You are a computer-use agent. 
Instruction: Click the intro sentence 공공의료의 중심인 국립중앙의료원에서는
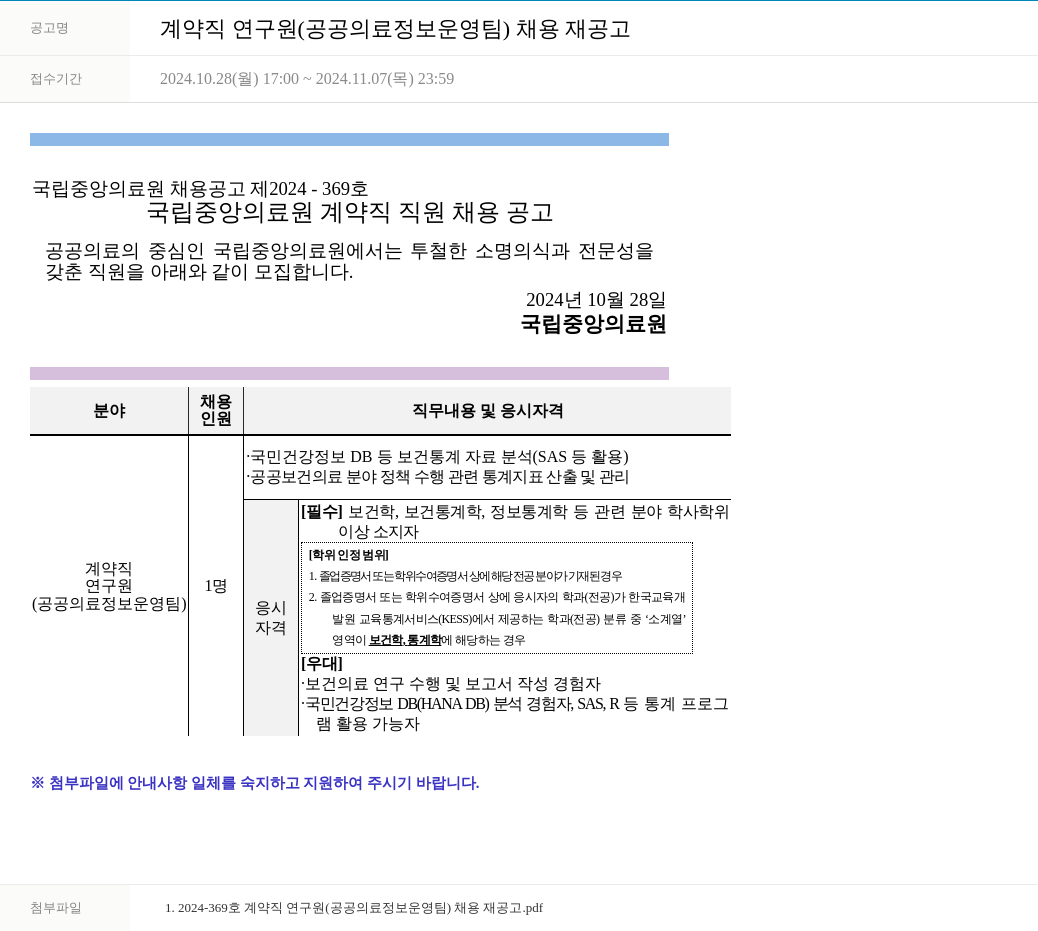[x=350, y=262]
